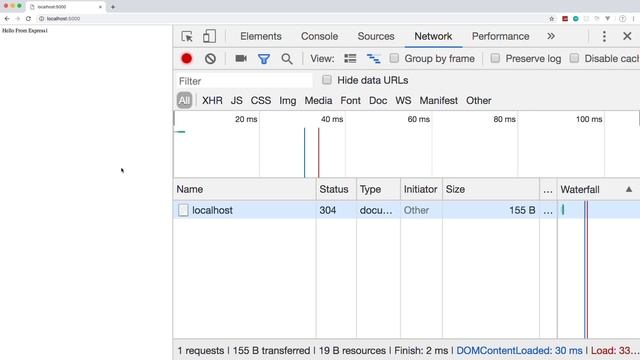
Task: Reload the page with the refresh icon
Action: click(28, 18)
